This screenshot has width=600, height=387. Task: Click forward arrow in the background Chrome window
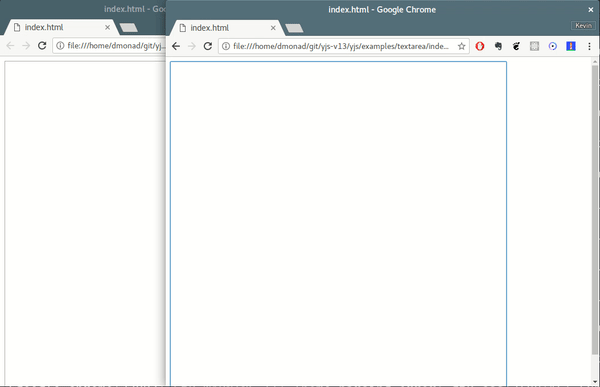pyautogui.click(x=26, y=46)
